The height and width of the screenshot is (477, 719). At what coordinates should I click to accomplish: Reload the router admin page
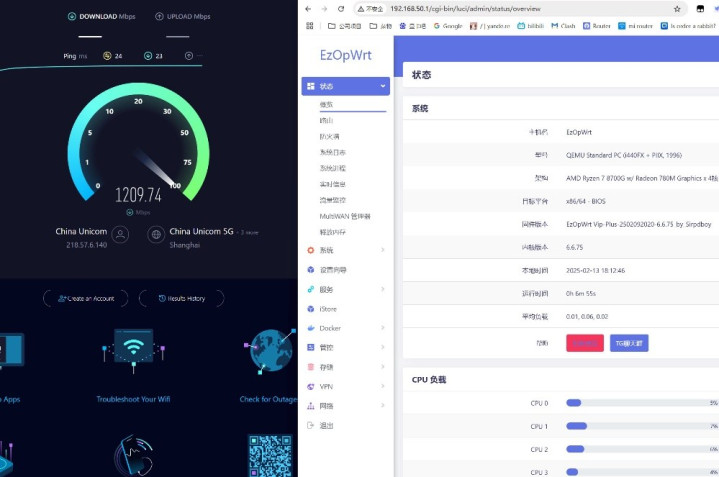pos(341,9)
